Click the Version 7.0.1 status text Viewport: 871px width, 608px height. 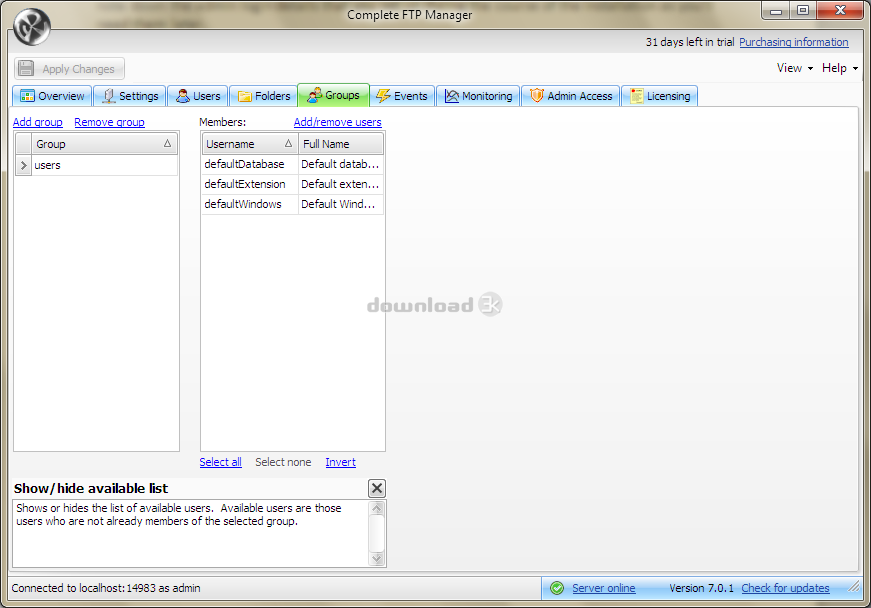tap(701, 588)
